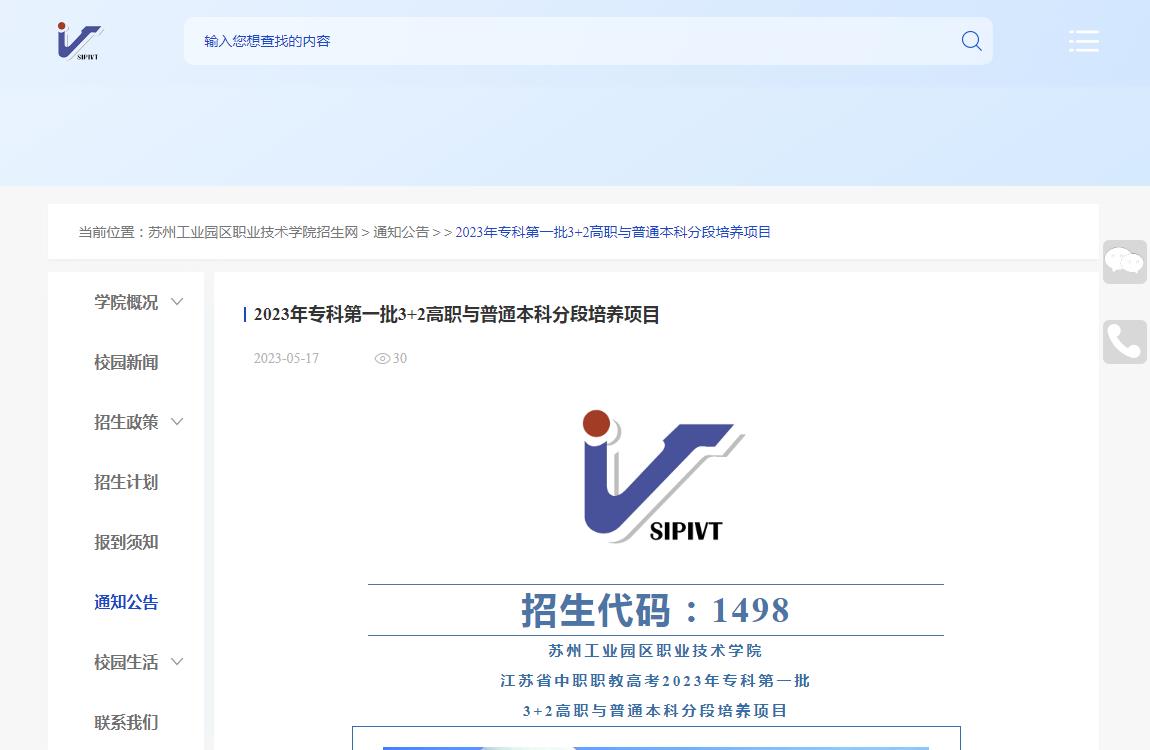Click the 苏州工业园区职业技术学院 caption text

point(655,651)
